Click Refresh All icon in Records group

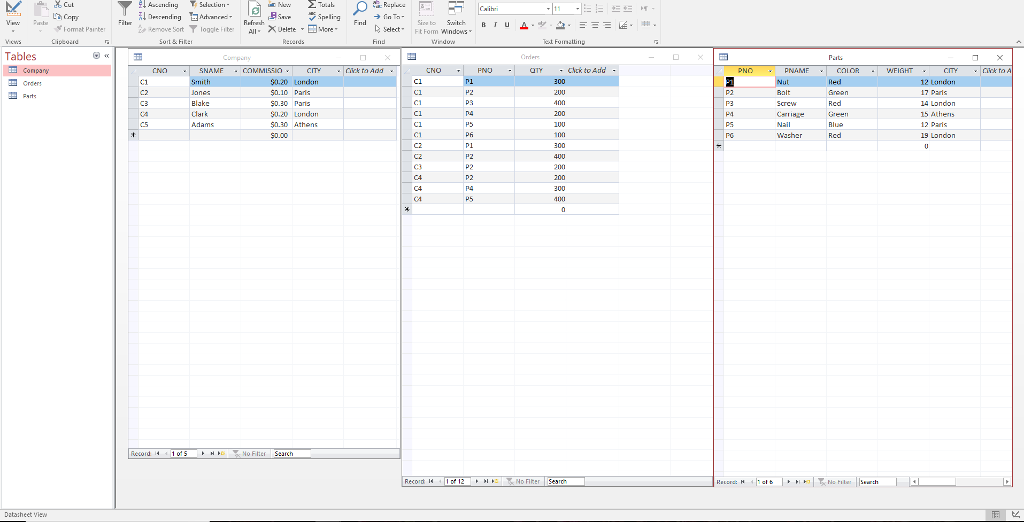coord(254,18)
